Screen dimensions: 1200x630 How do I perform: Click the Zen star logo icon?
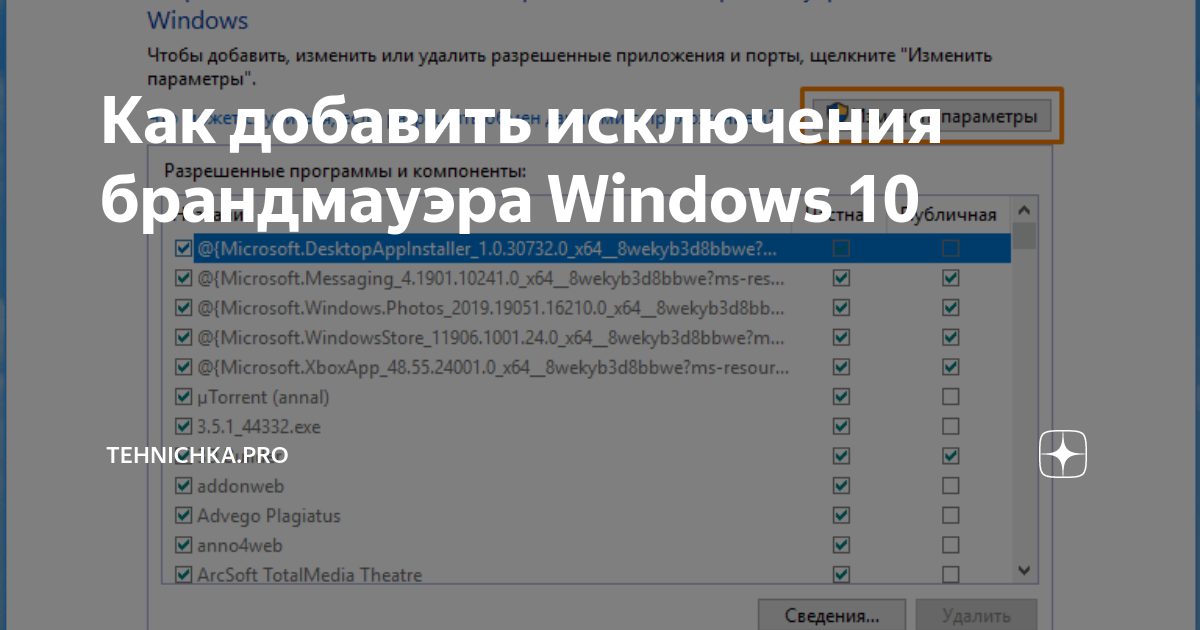1063,455
